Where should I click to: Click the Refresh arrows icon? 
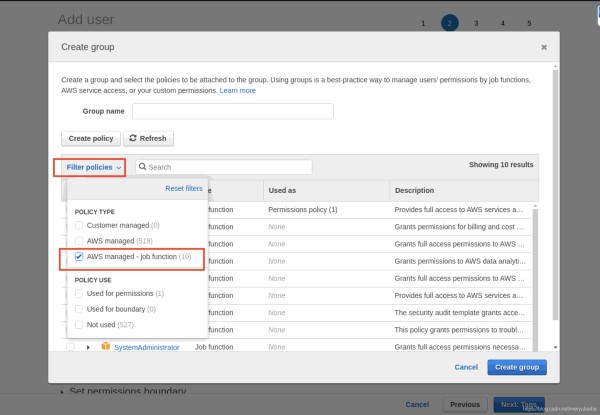pyautogui.click(x=133, y=138)
